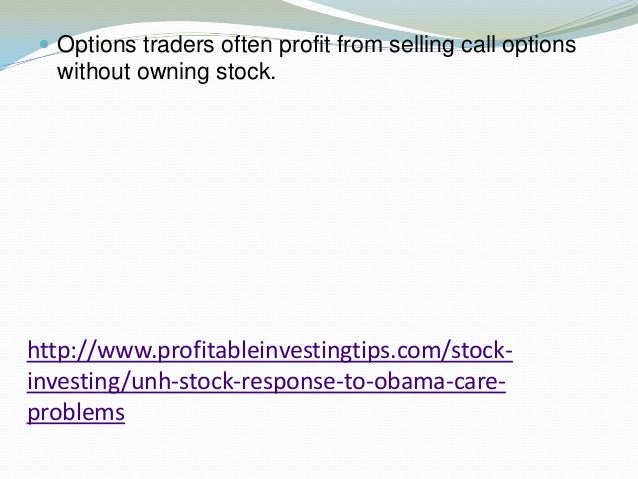The image size is (638, 479).
Task: Click the underlined word 'problems'
Action: [75, 413]
